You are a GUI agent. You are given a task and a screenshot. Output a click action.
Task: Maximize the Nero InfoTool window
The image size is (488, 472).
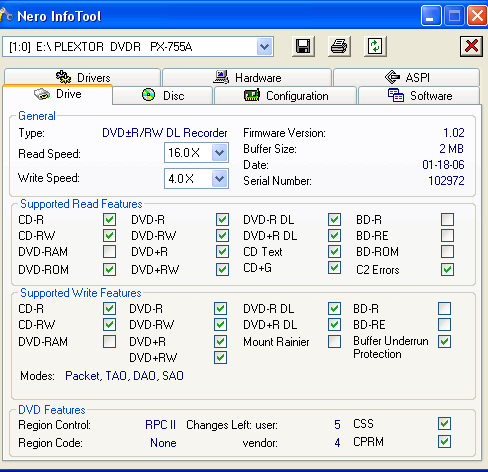pos(454,16)
